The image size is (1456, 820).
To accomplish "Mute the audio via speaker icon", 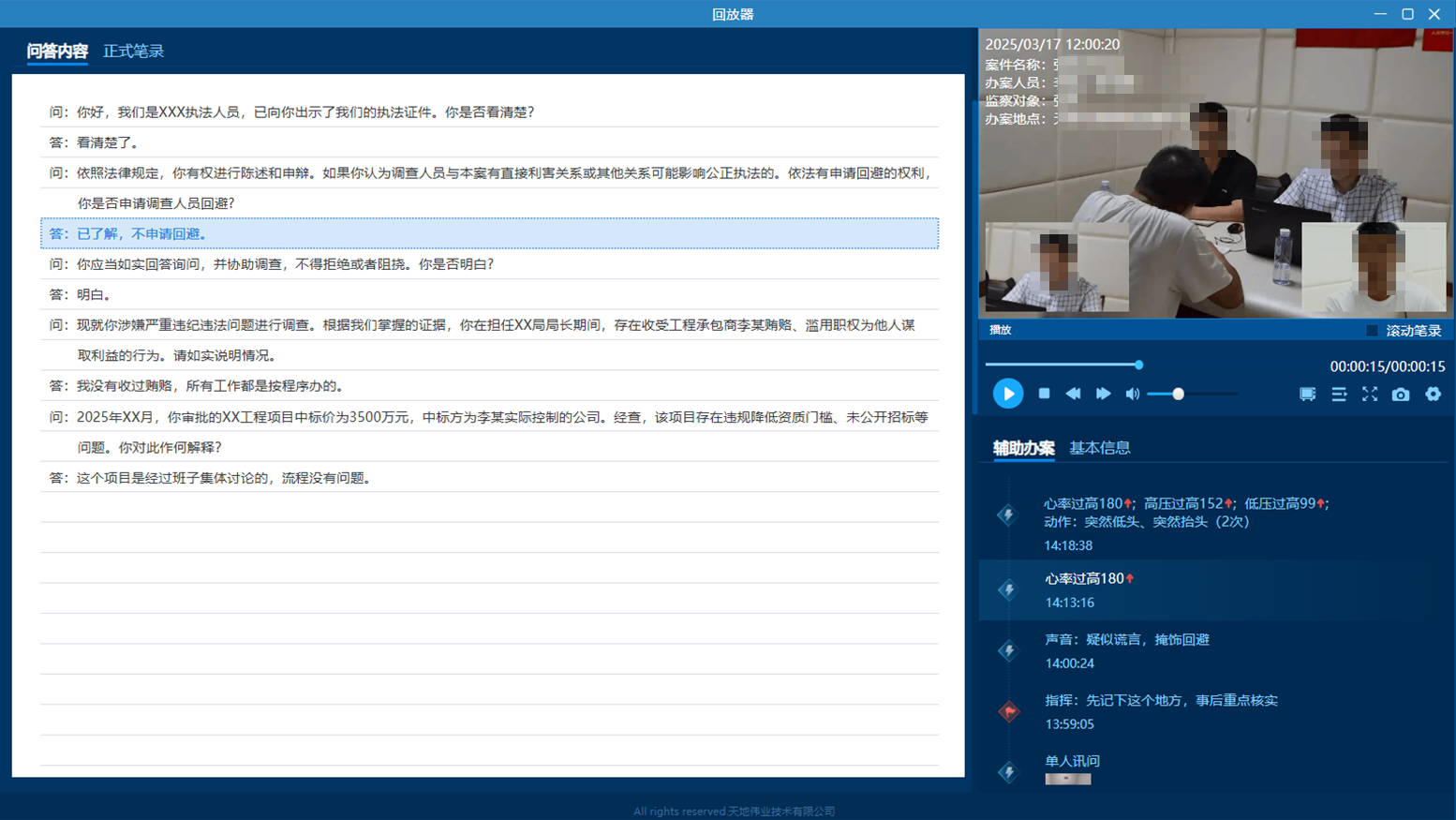I will [1132, 394].
